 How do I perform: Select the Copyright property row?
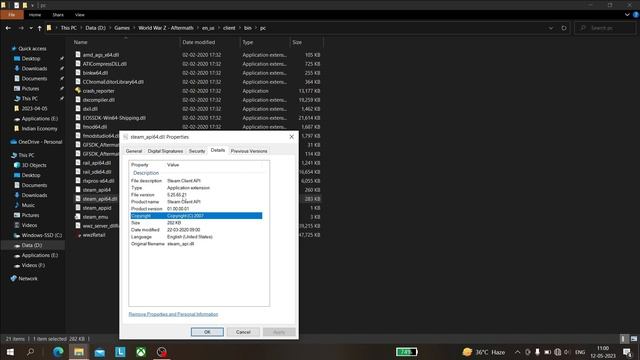(x=196, y=216)
